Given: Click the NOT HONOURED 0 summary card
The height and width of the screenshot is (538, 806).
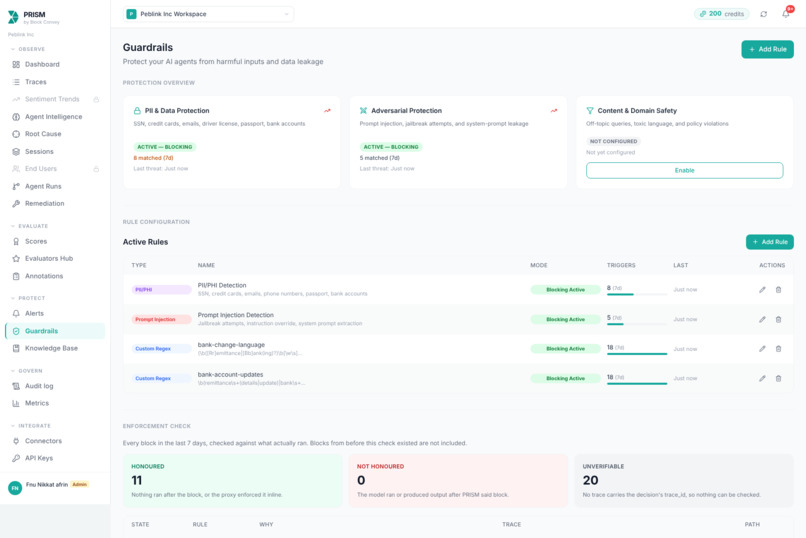Looking at the screenshot, I should [x=458, y=480].
